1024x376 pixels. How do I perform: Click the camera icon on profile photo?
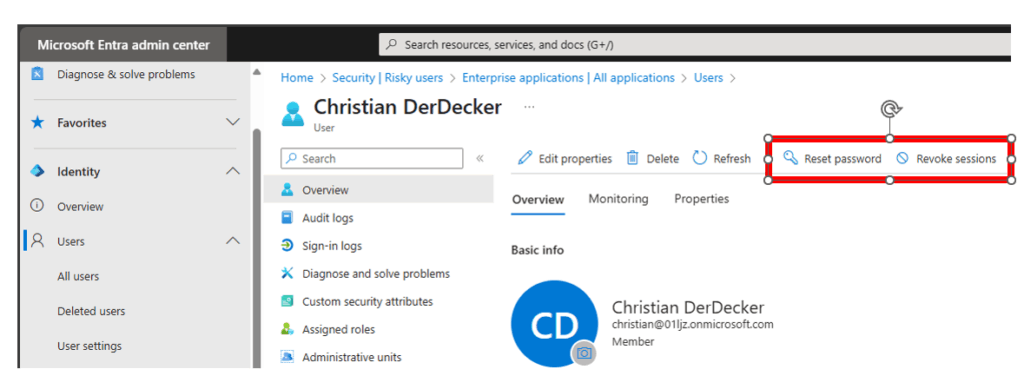584,352
